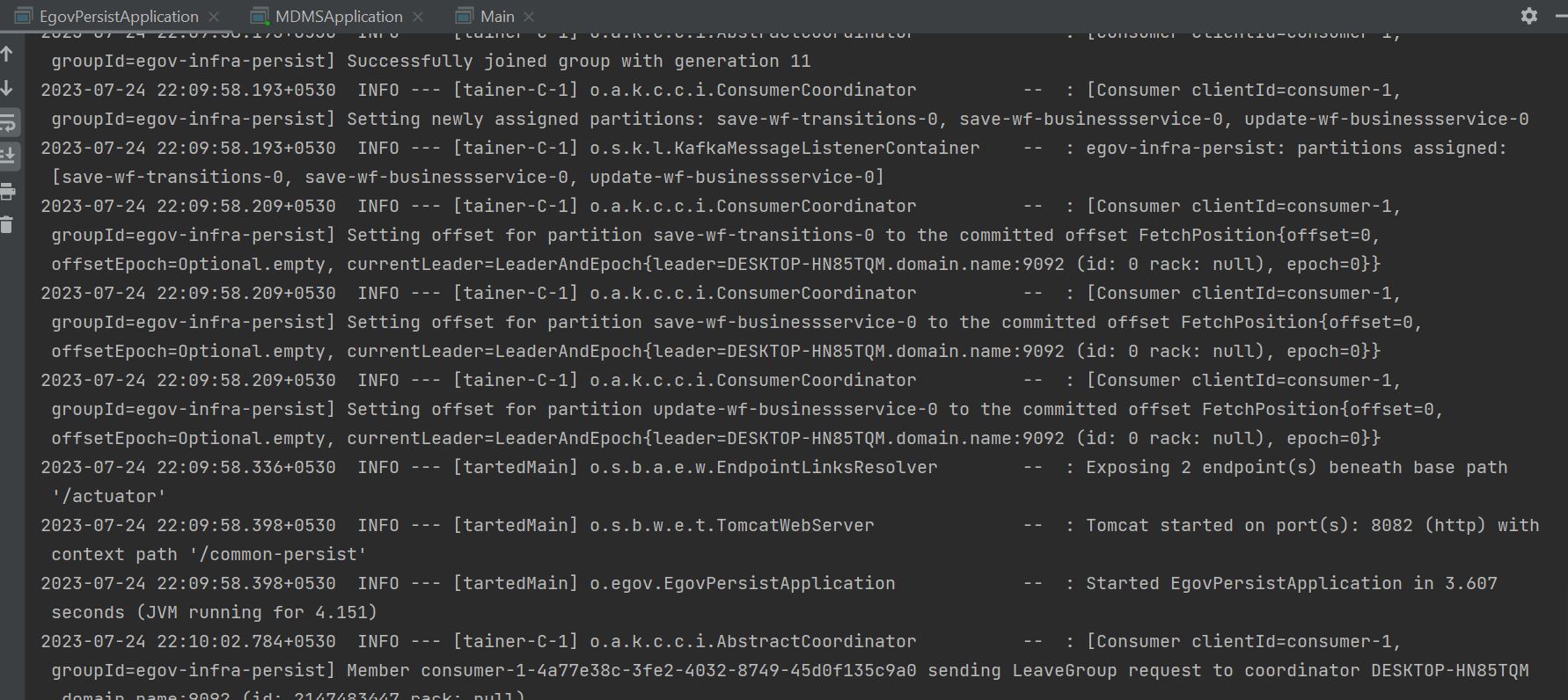This screenshot has height=700, width=1568.
Task: Toggle soft-wrap for console output
Action: point(7,122)
